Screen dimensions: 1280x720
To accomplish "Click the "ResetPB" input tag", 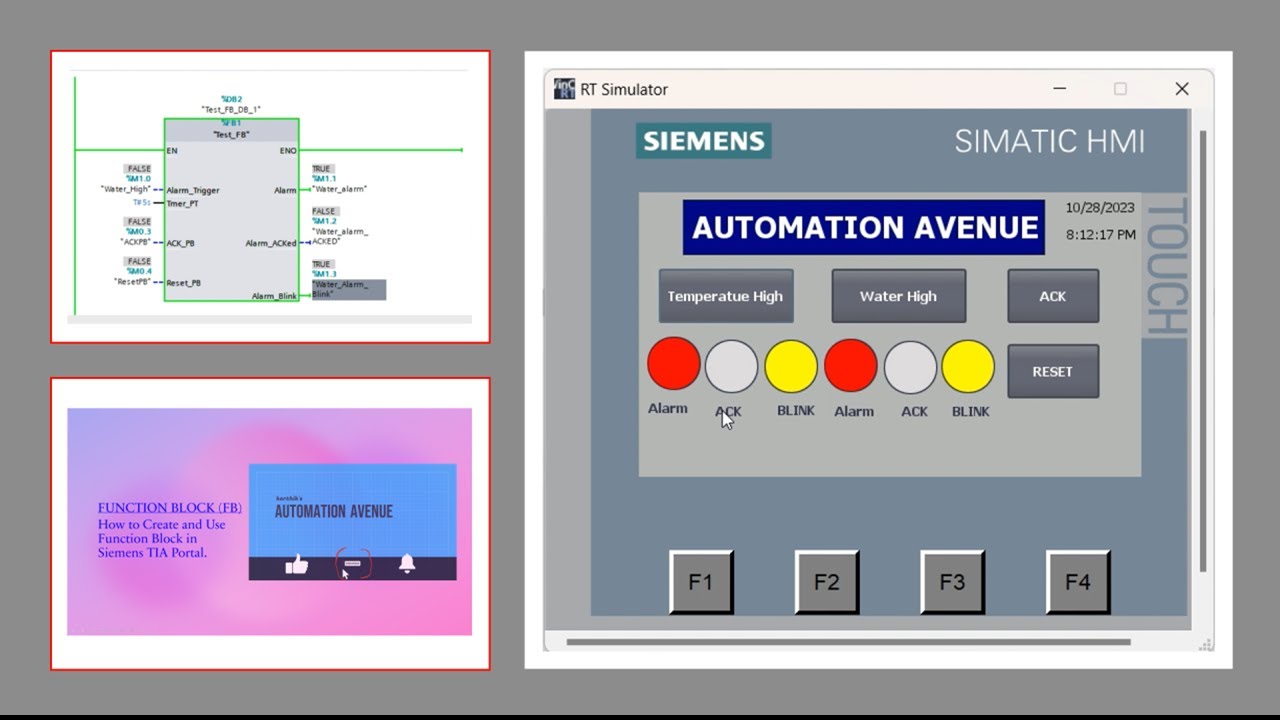I will pyautogui.click(x=133, y=282).
